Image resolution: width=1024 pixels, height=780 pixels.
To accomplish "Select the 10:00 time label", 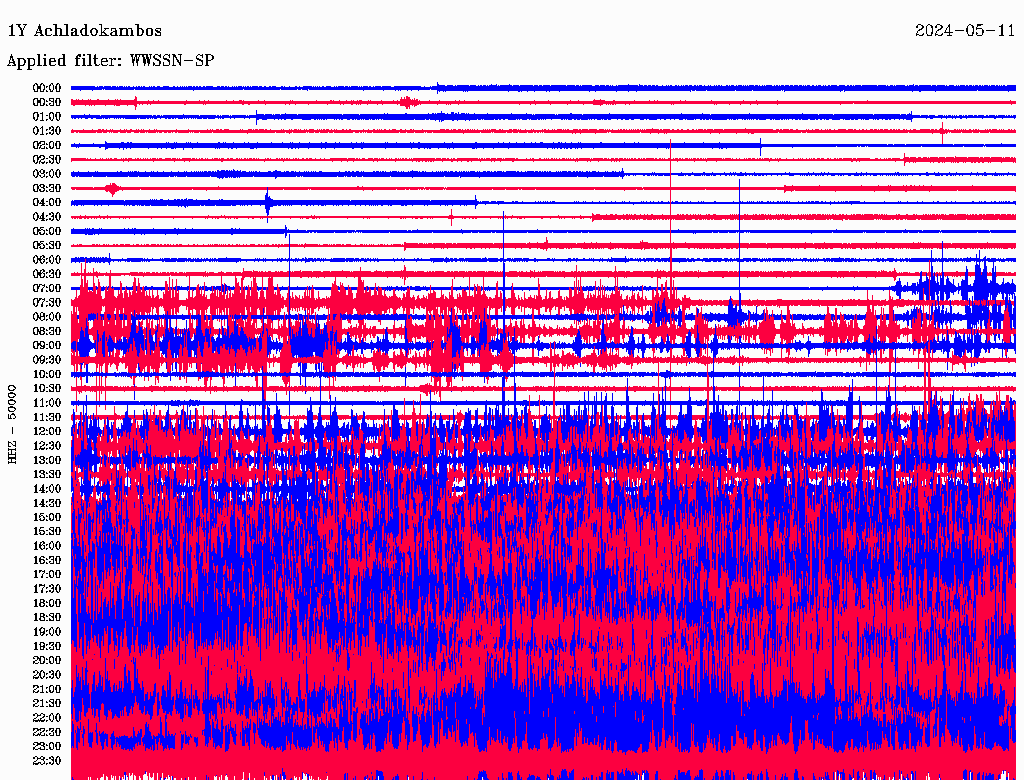I will [47, 374].
